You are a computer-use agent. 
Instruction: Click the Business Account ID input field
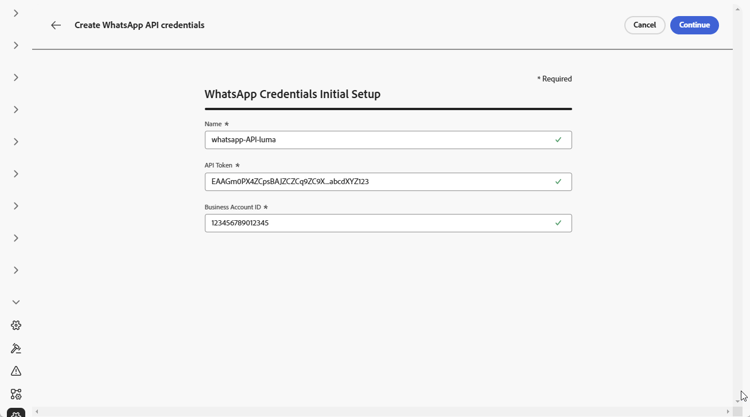(388, 223)
